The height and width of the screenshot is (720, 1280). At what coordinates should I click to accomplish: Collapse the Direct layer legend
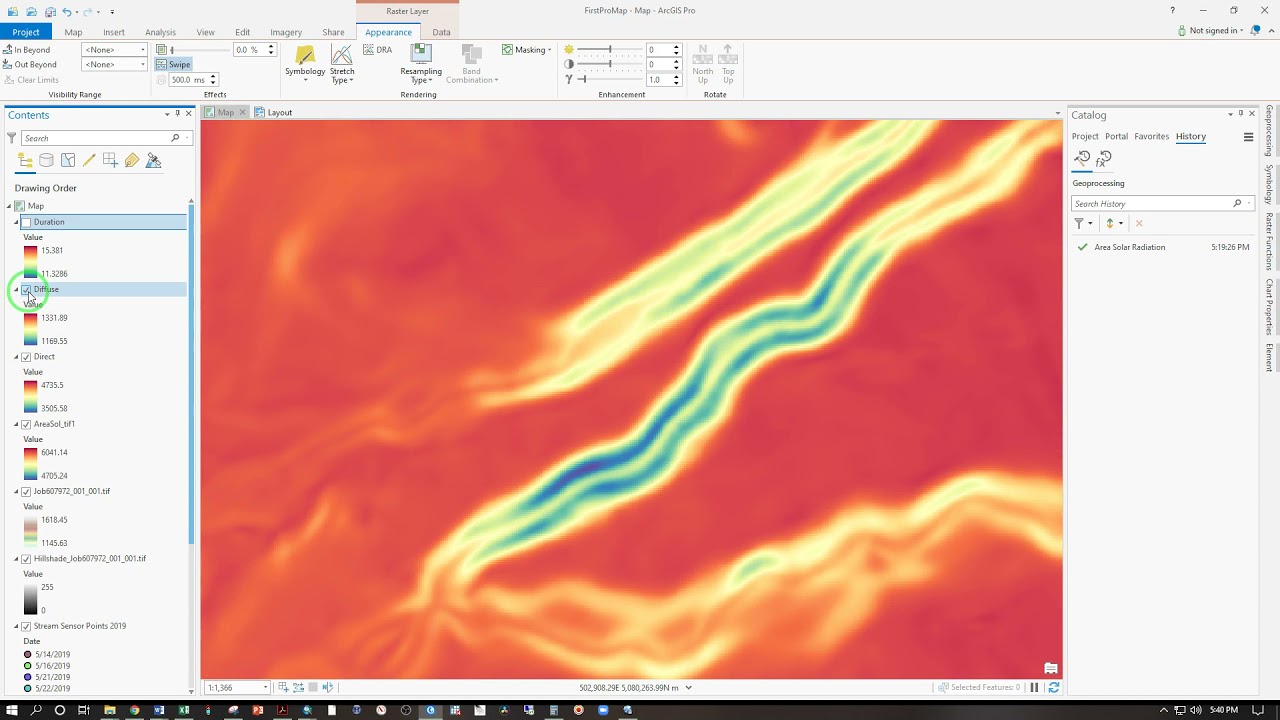[x=17, y=357]
